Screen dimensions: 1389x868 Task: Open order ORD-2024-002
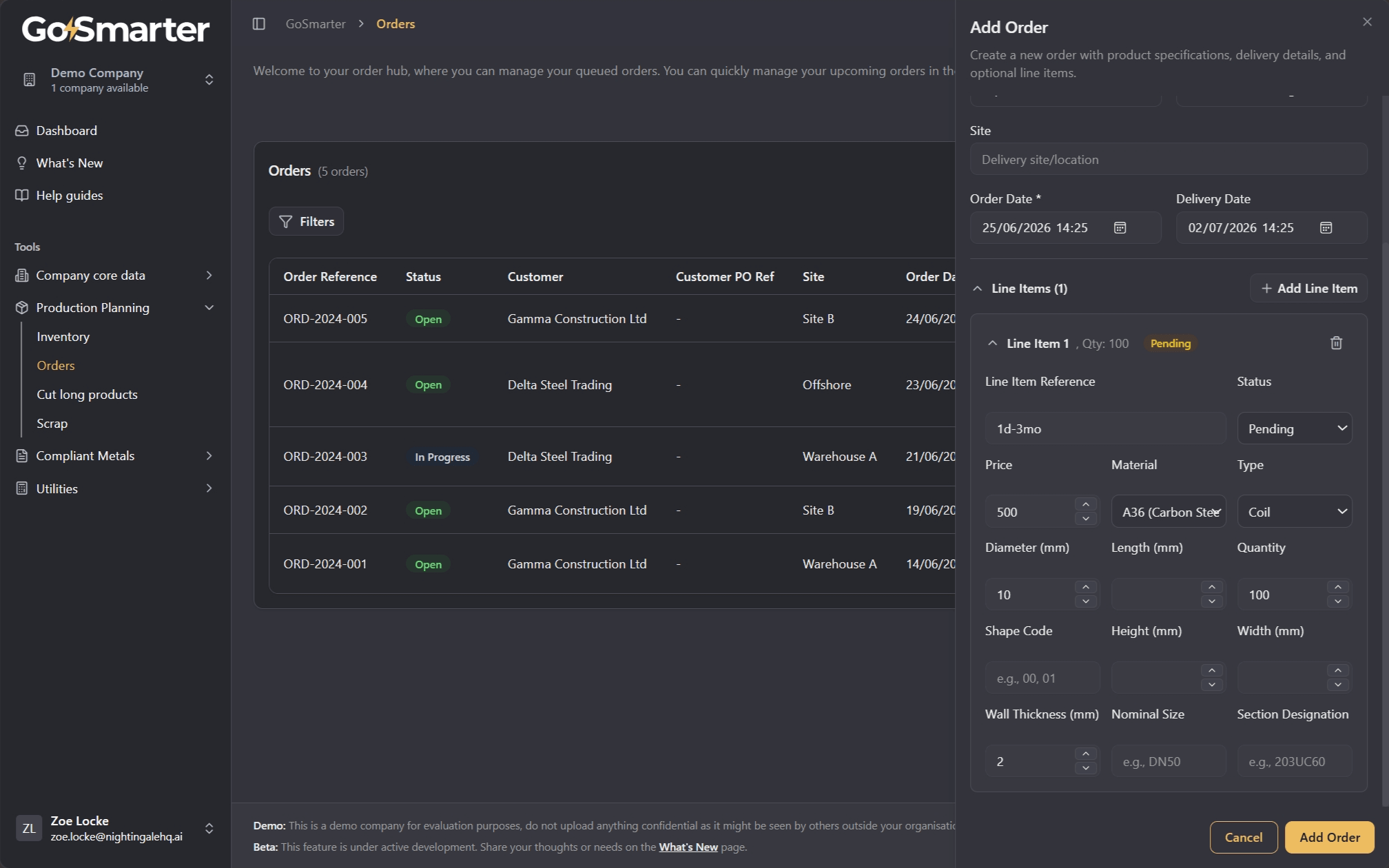point(325,510)
